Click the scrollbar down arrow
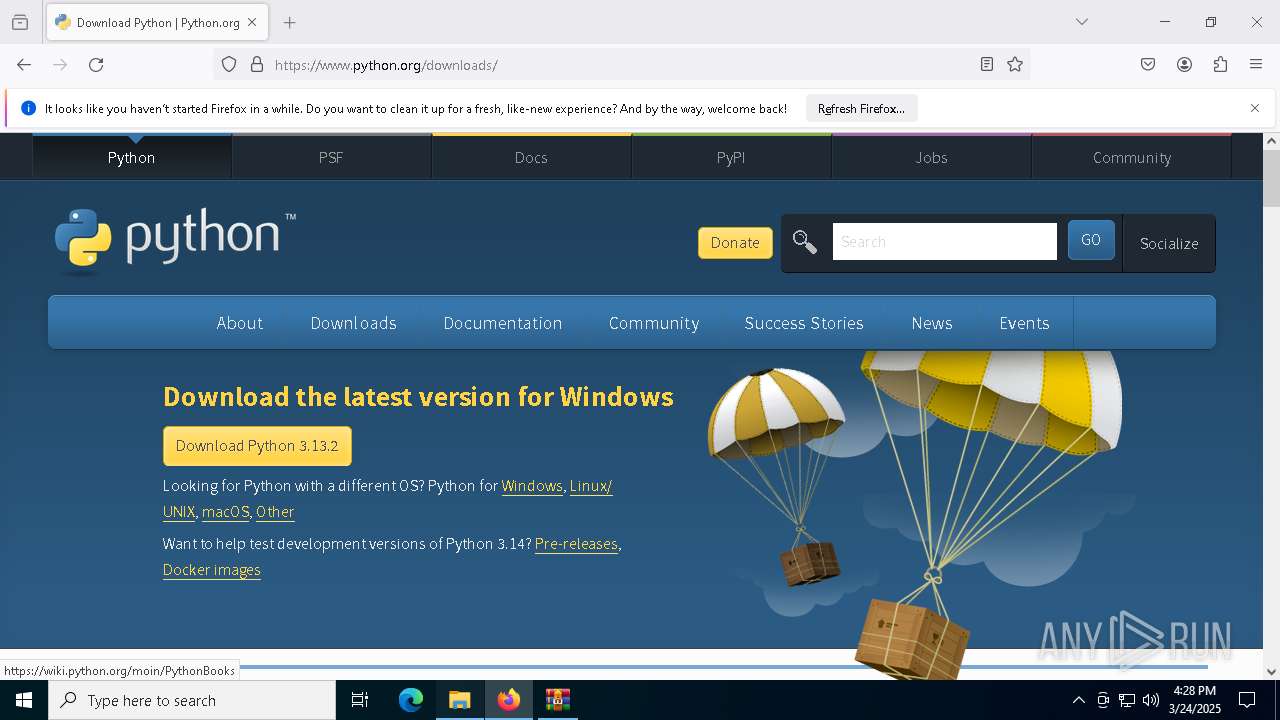This screenshot has width=1280, height=720. tap(1271, 672)
